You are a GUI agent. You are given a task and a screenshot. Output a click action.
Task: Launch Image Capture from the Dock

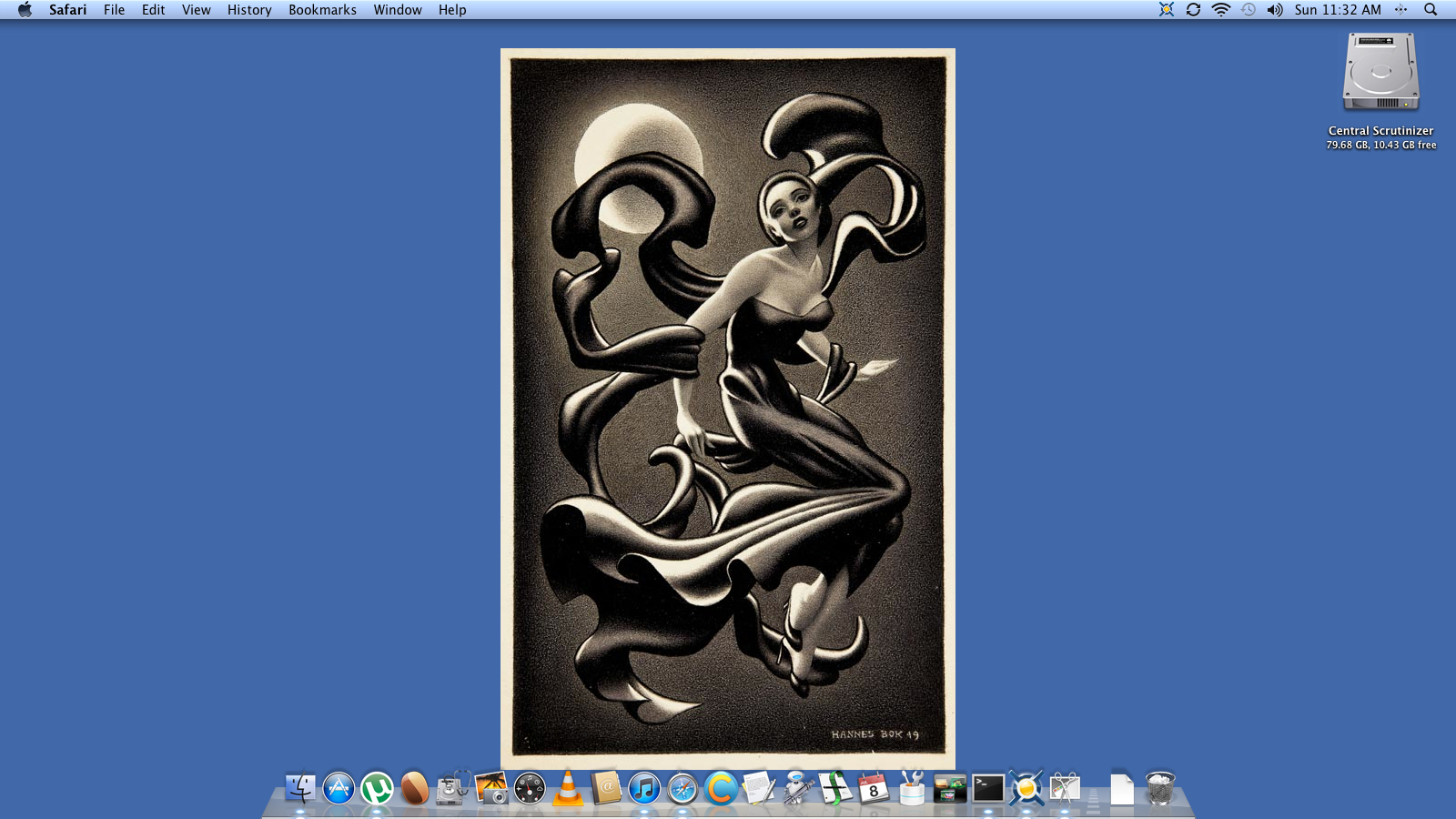pyautogui.click(x=491, y=788)
